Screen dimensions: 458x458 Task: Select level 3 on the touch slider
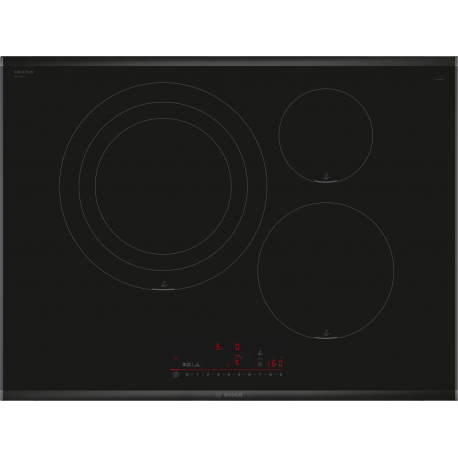coord(218,374)
